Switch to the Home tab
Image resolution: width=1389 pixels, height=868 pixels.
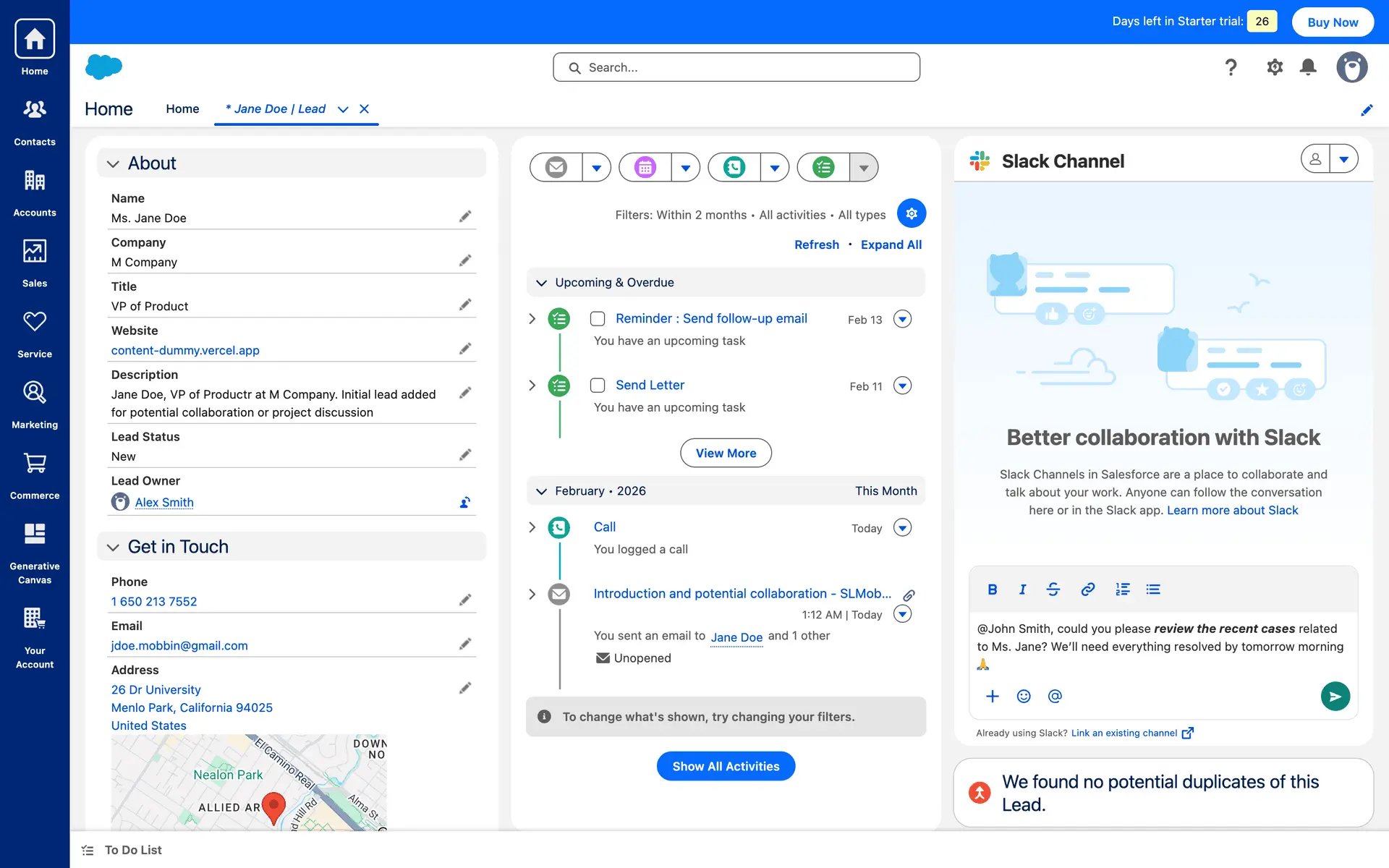(182, 109)
